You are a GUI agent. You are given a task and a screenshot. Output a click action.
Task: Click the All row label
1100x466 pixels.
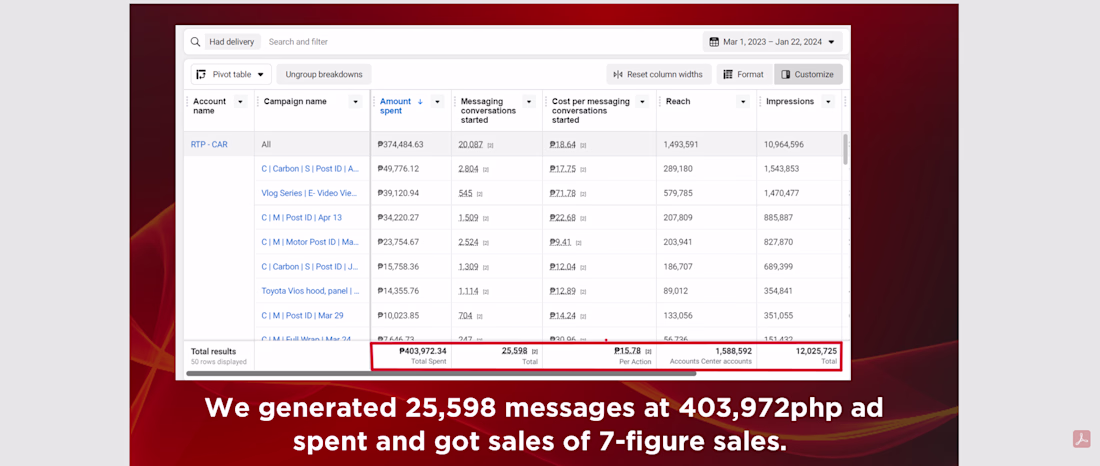point(266,145)
